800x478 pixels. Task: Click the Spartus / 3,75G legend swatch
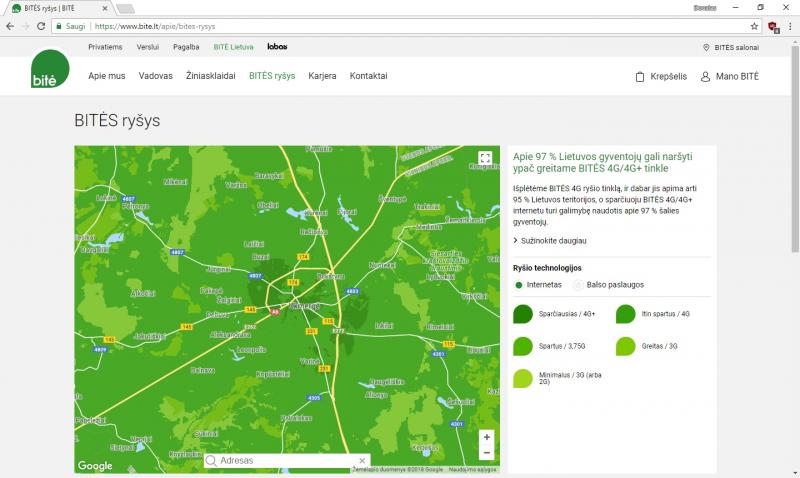click(x=523, y=346)
